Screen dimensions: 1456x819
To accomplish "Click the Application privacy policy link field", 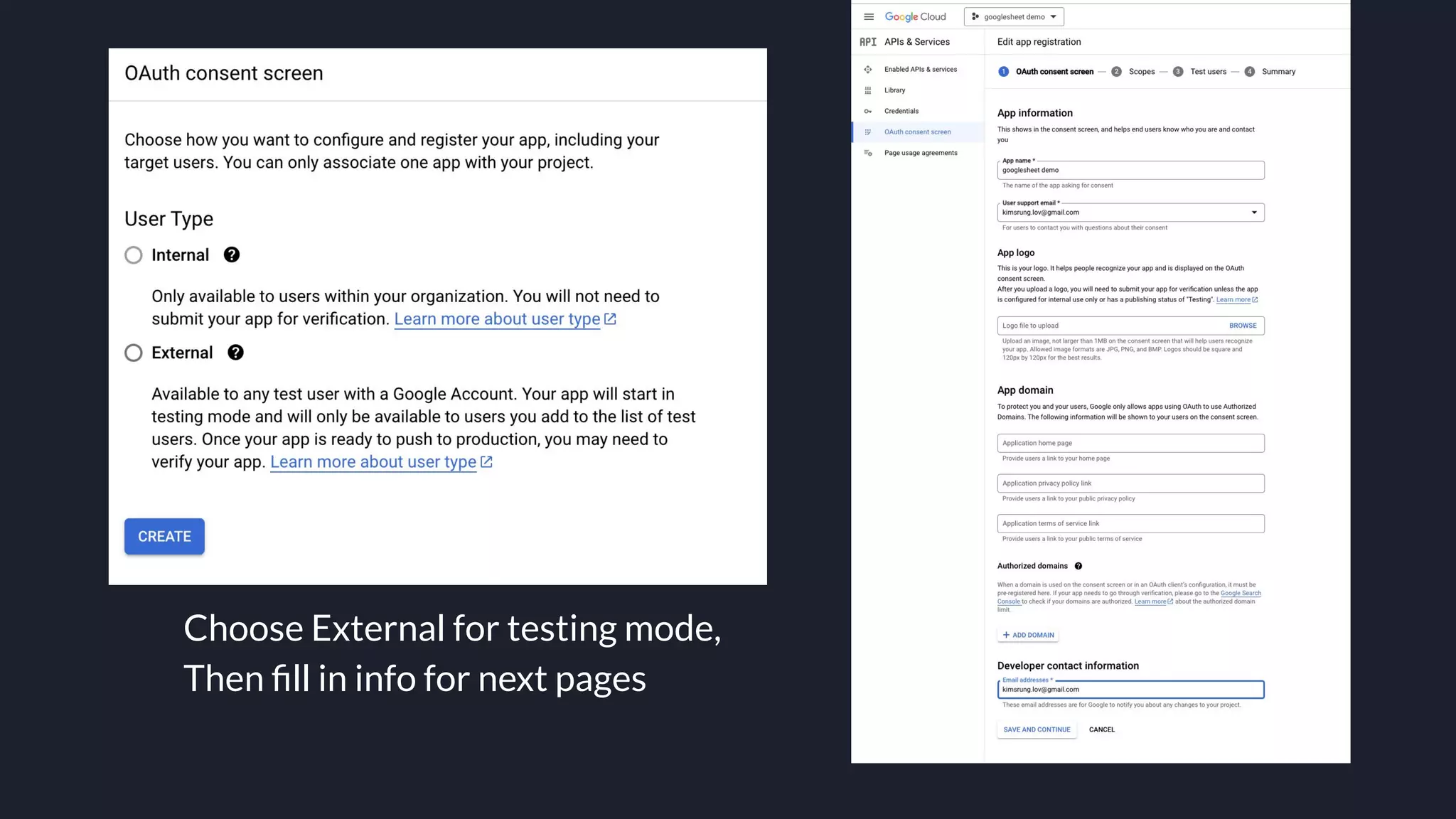I will tap(1130, 483).
